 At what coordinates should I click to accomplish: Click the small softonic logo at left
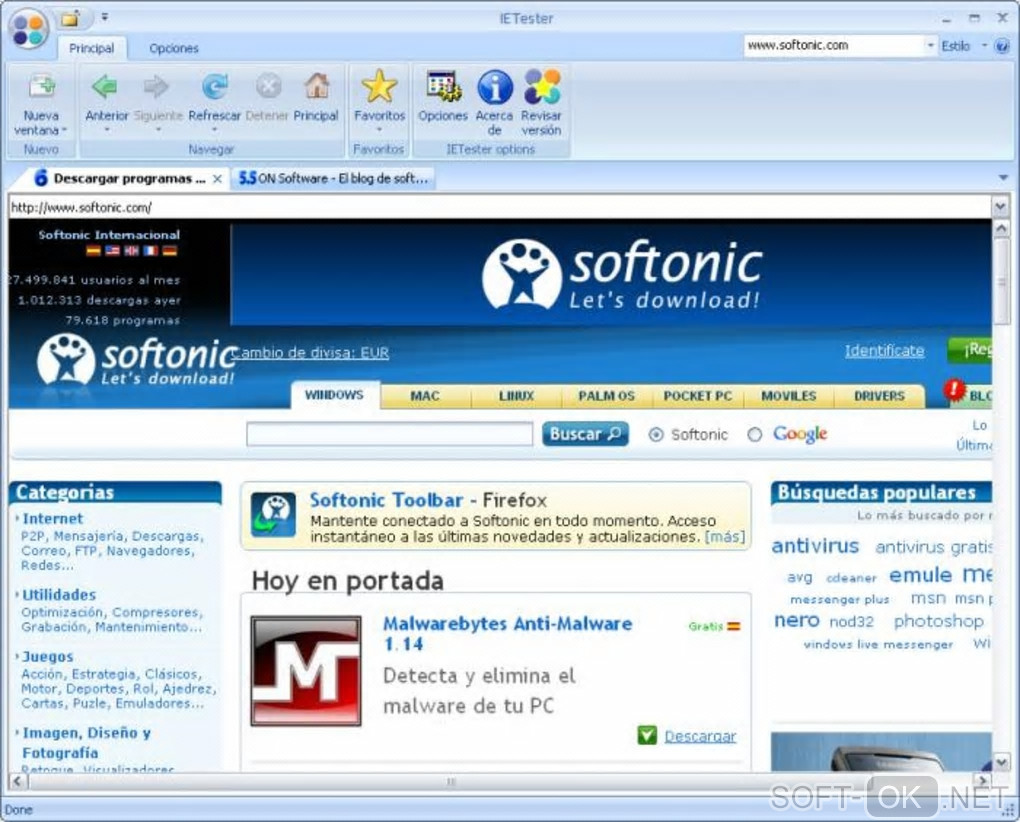click(137, 359)
